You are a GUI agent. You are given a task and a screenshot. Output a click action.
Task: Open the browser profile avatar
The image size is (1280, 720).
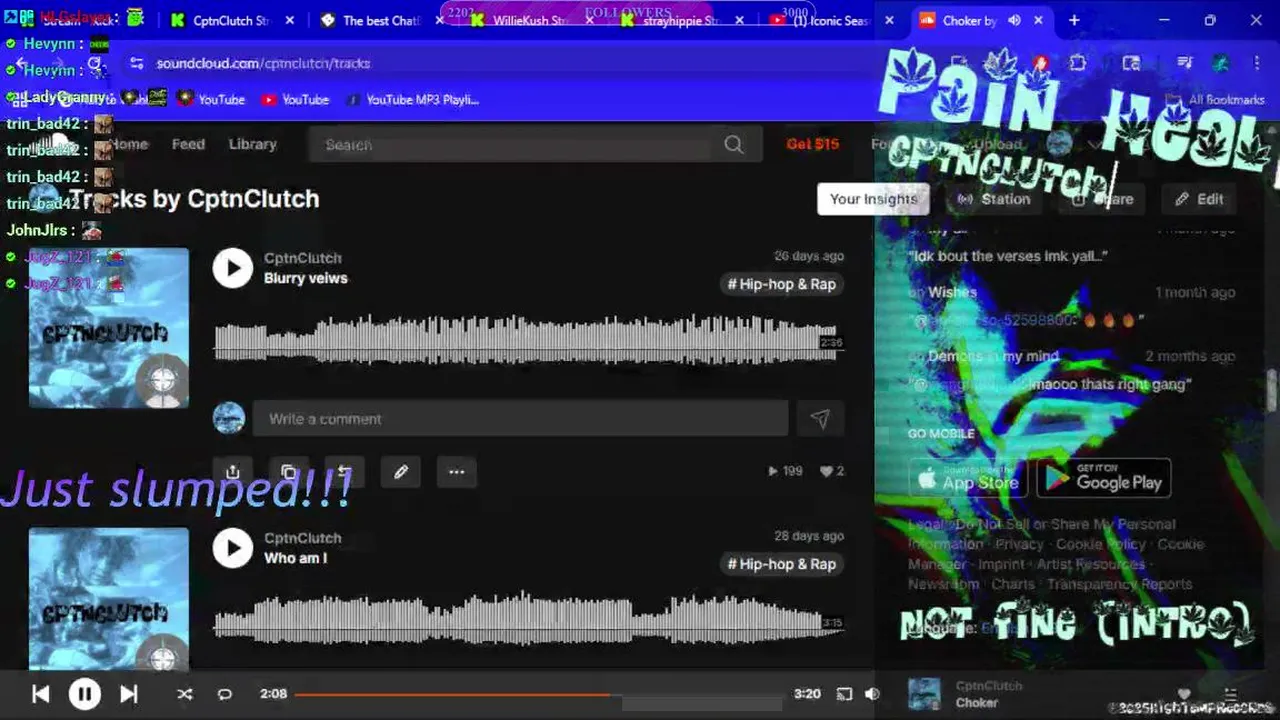(x=1220, y=63)
